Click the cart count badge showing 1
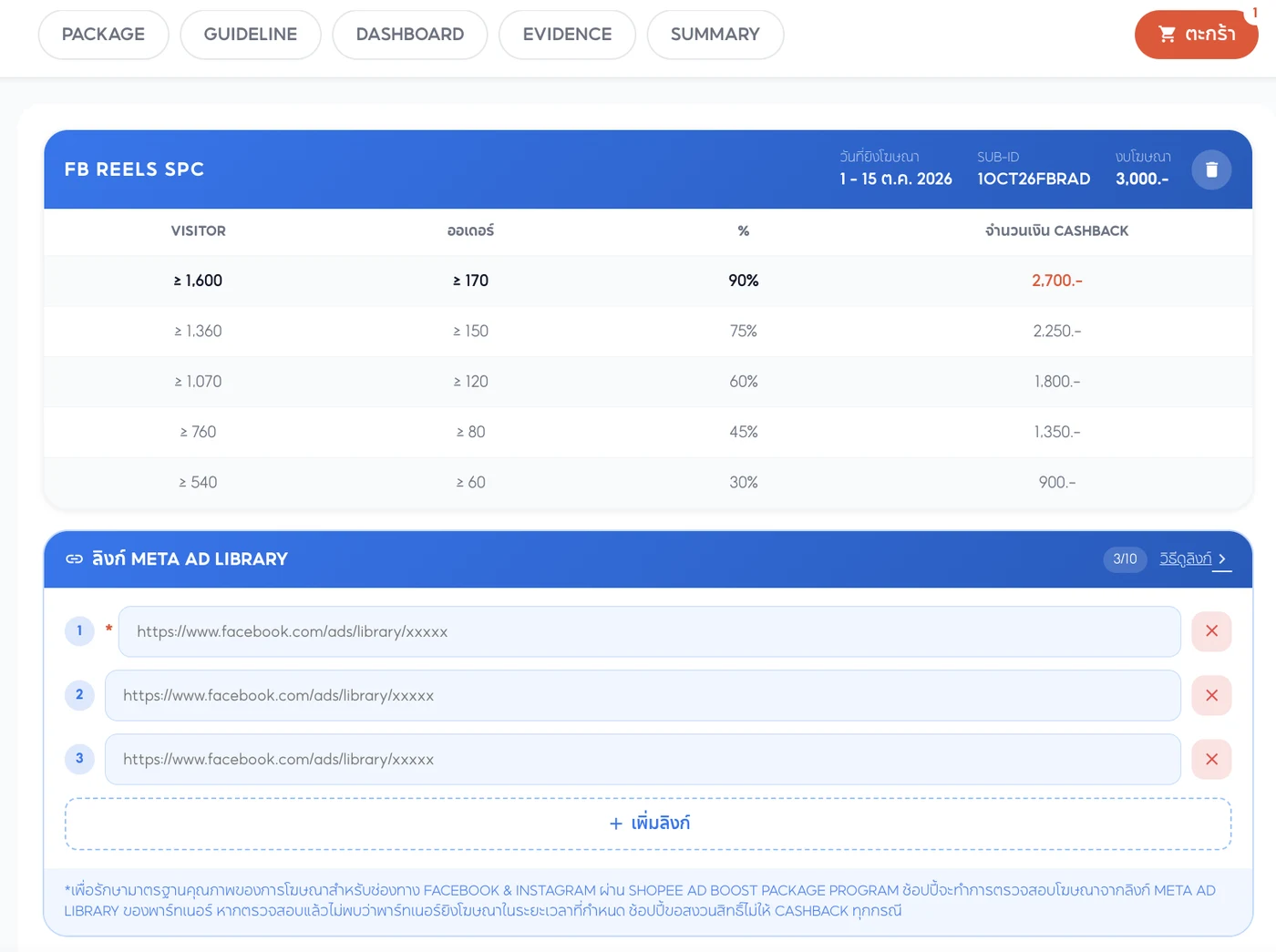This screenshot has height=952, width=1276. pos(1255,13)
